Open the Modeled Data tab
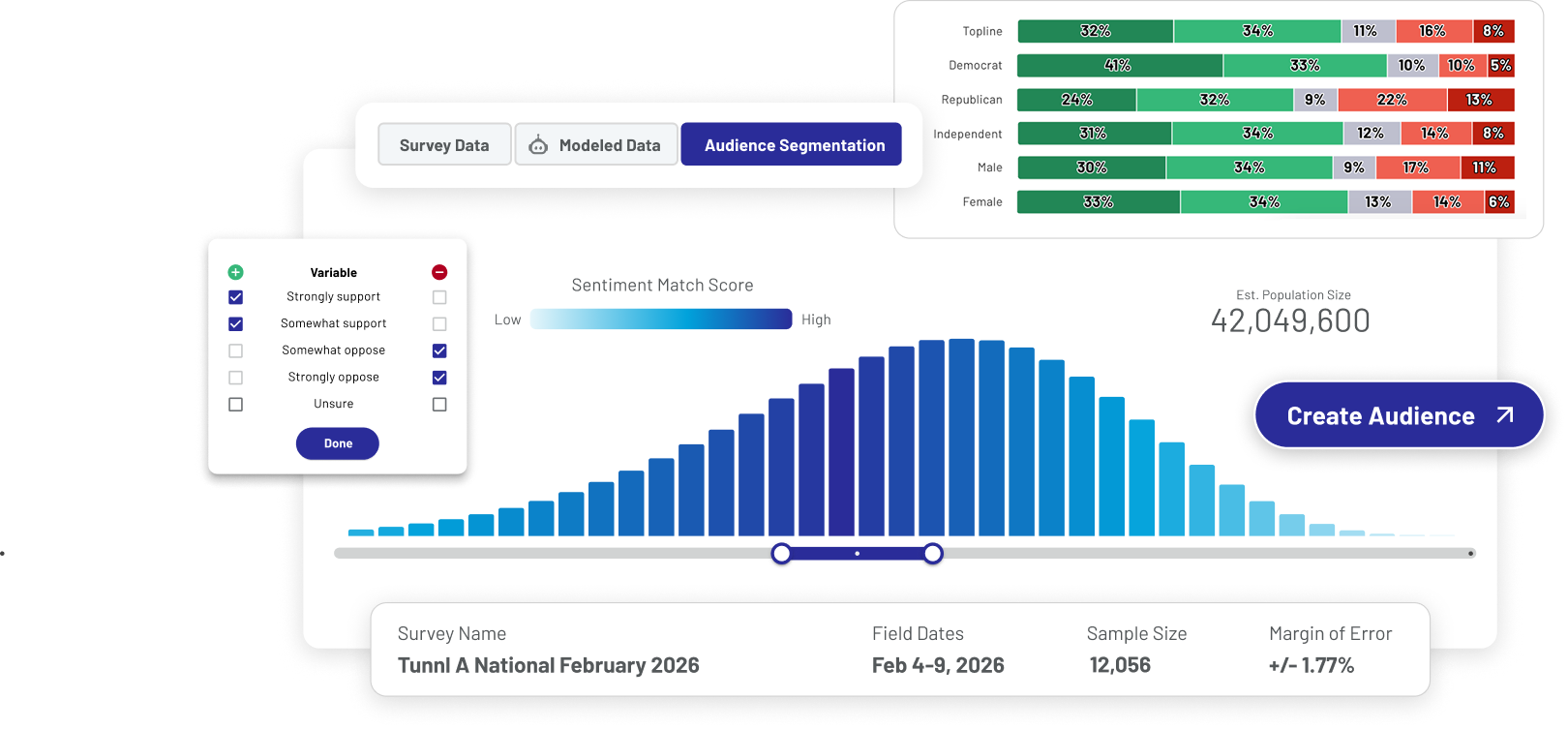This screenshot has width=1568, height=730. point(596,145)
